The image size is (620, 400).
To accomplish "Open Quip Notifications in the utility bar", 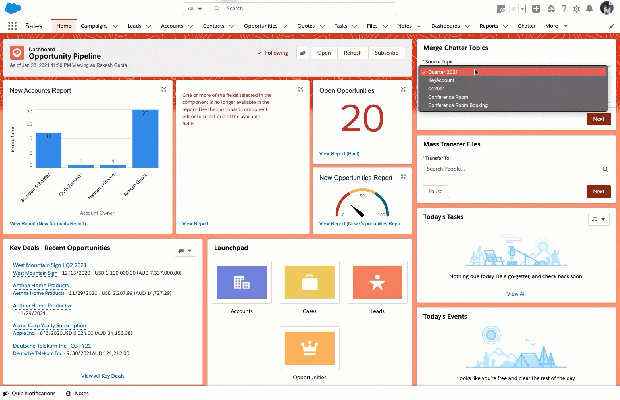I will (x=29, y=393).
